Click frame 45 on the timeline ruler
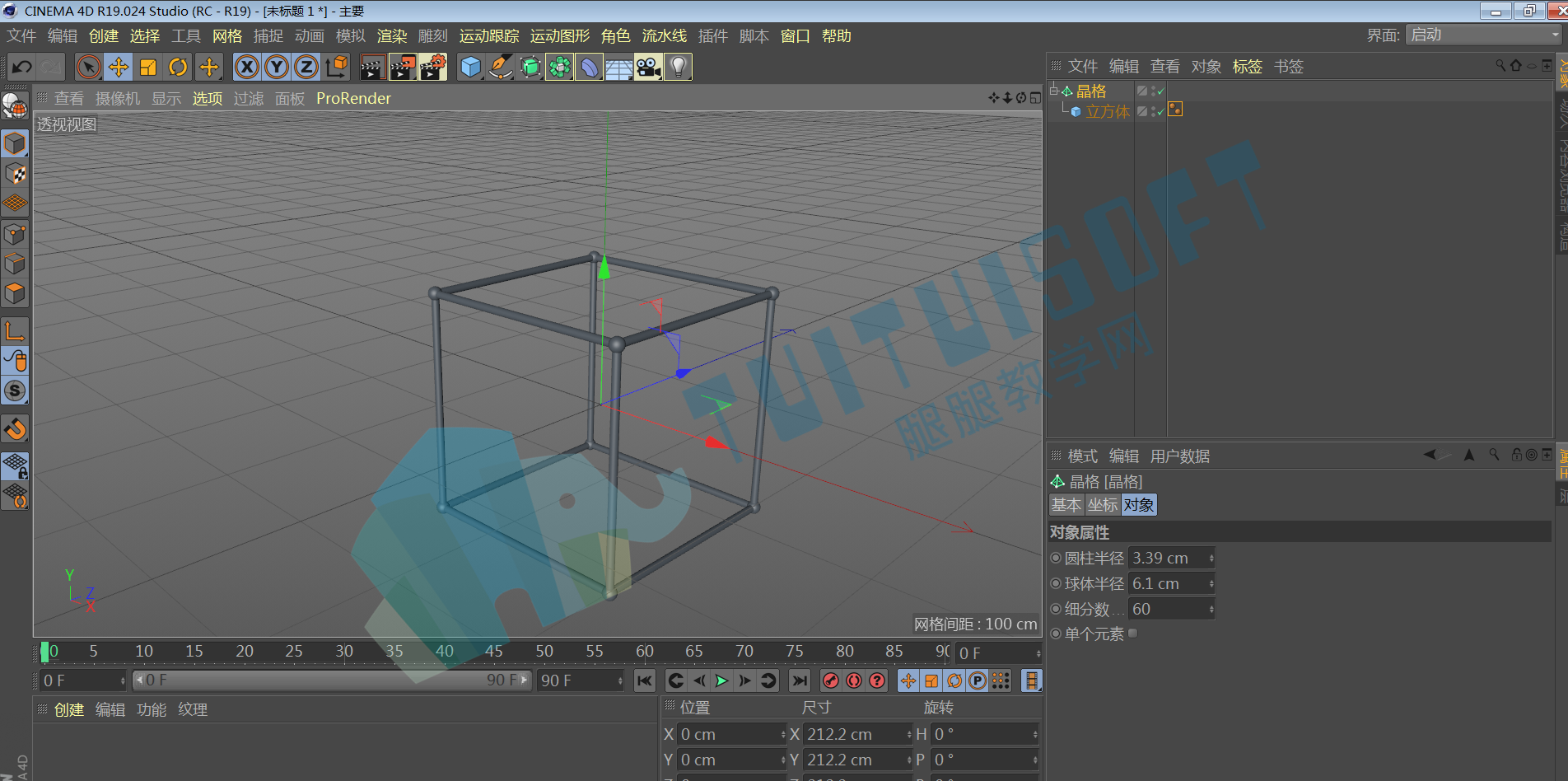 tap(494, 652)
